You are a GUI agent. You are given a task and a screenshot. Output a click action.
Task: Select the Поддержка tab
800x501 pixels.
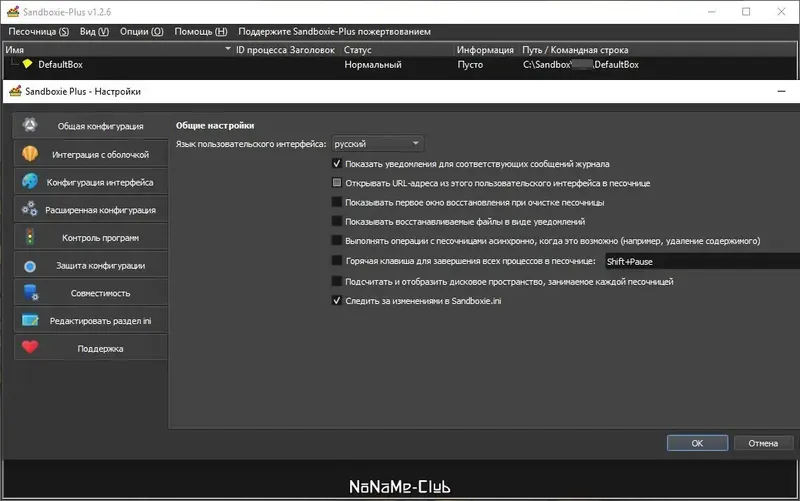pos(91,348)
